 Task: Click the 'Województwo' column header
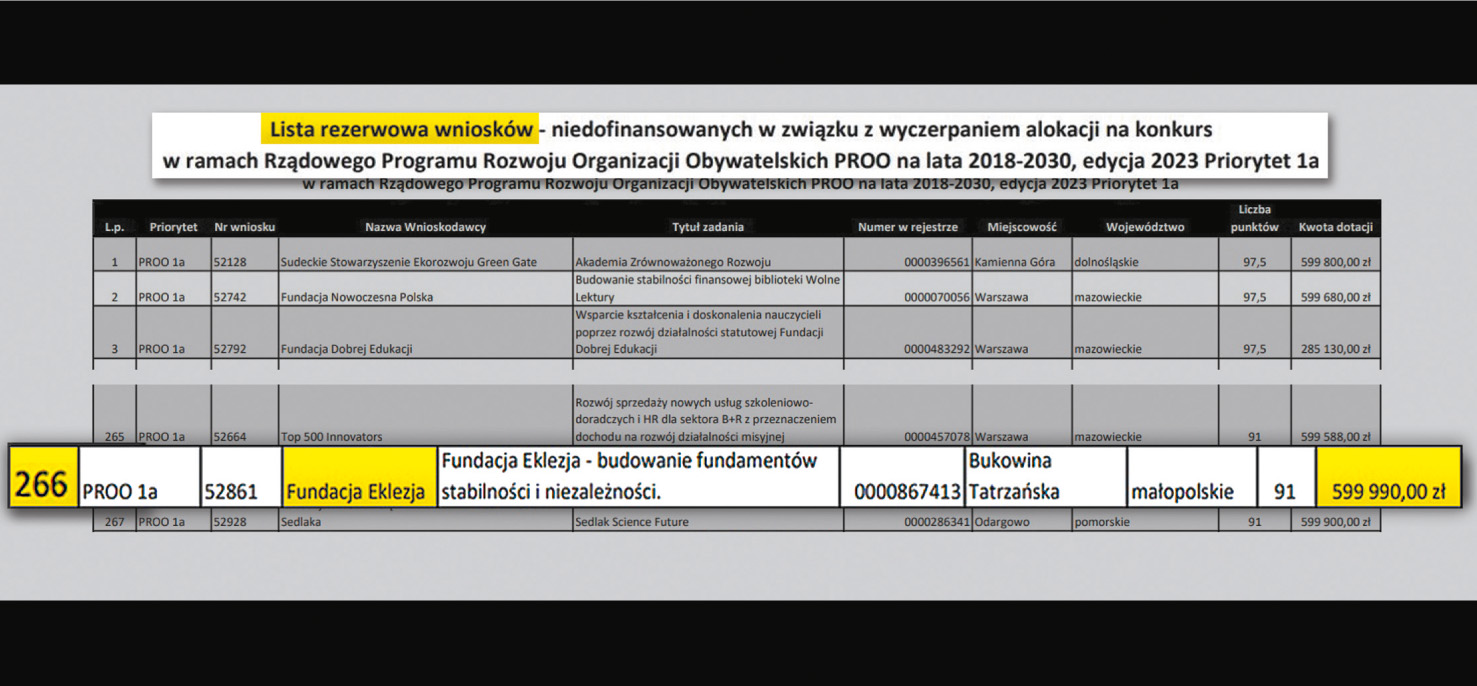pos(1145,227)
